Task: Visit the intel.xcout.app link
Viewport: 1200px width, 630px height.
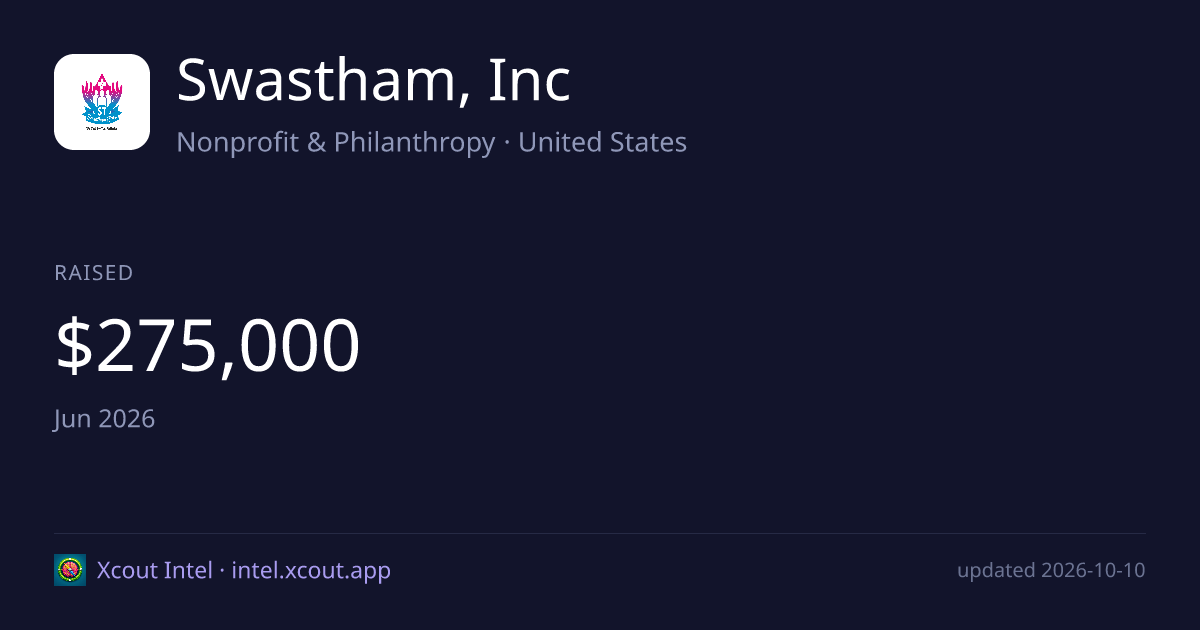Action: [x=311, y=571]
